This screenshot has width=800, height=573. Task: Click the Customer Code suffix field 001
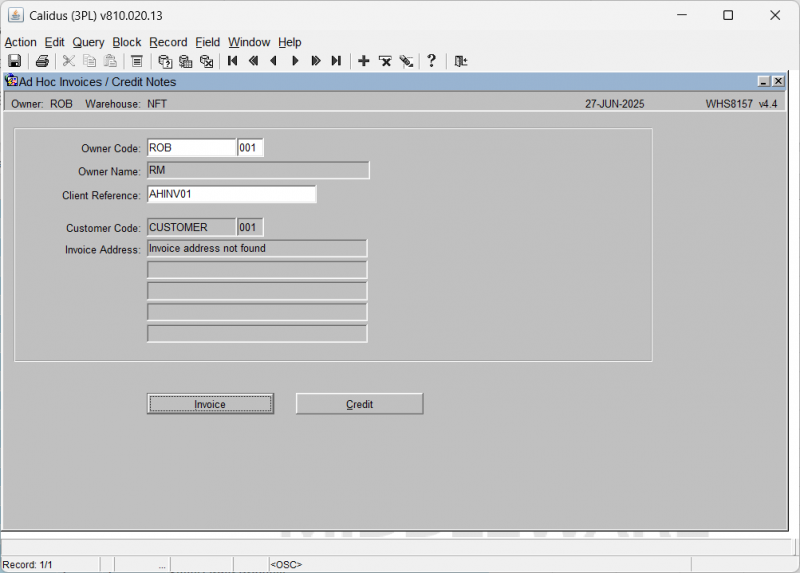(x=250, y=227)
